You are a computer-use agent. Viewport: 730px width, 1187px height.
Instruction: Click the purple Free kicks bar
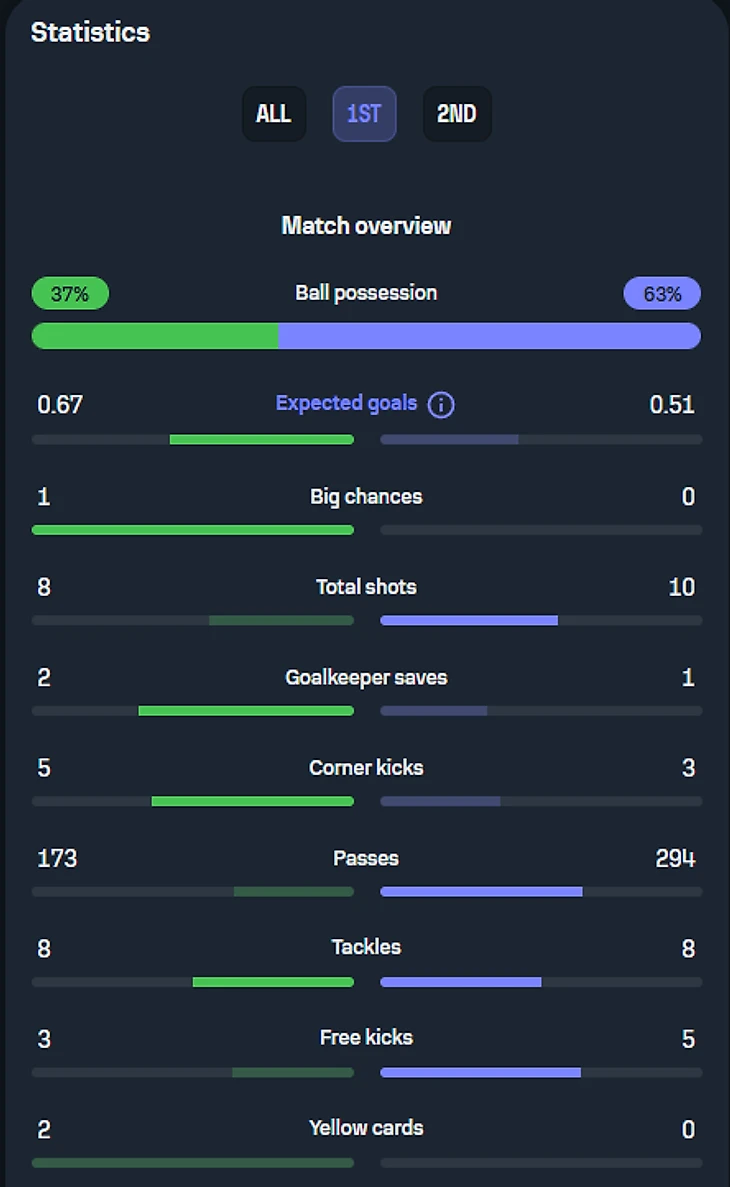(480, 1073)
